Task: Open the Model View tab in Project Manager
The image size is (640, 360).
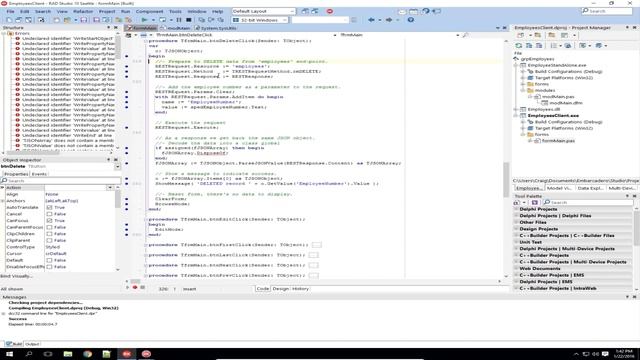Action: (559, 188)
